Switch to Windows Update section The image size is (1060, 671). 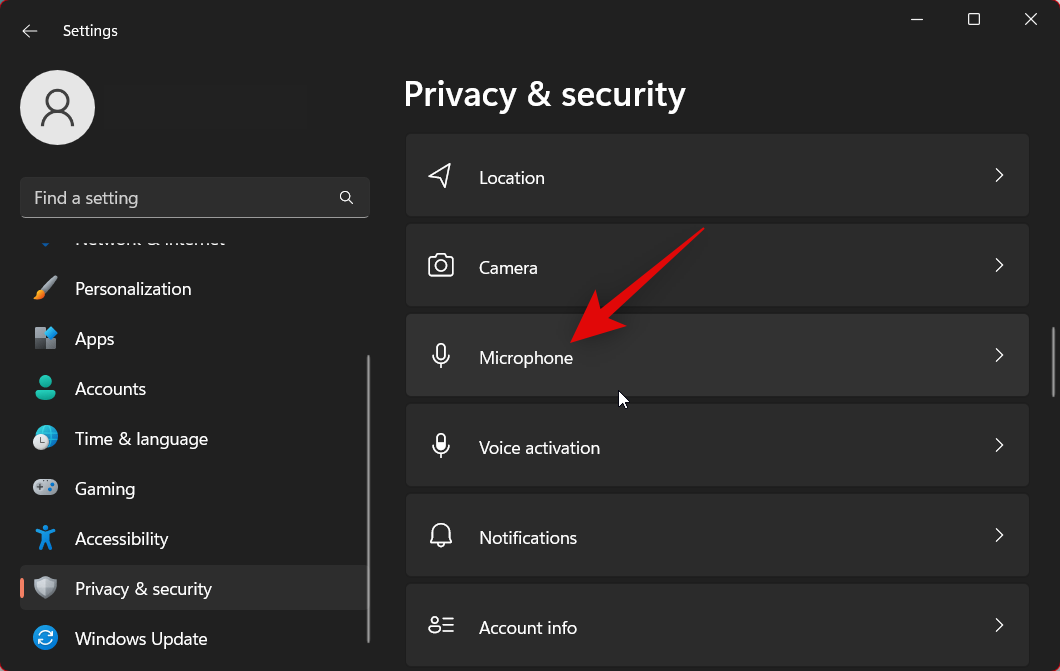click(x=141, y=639)
